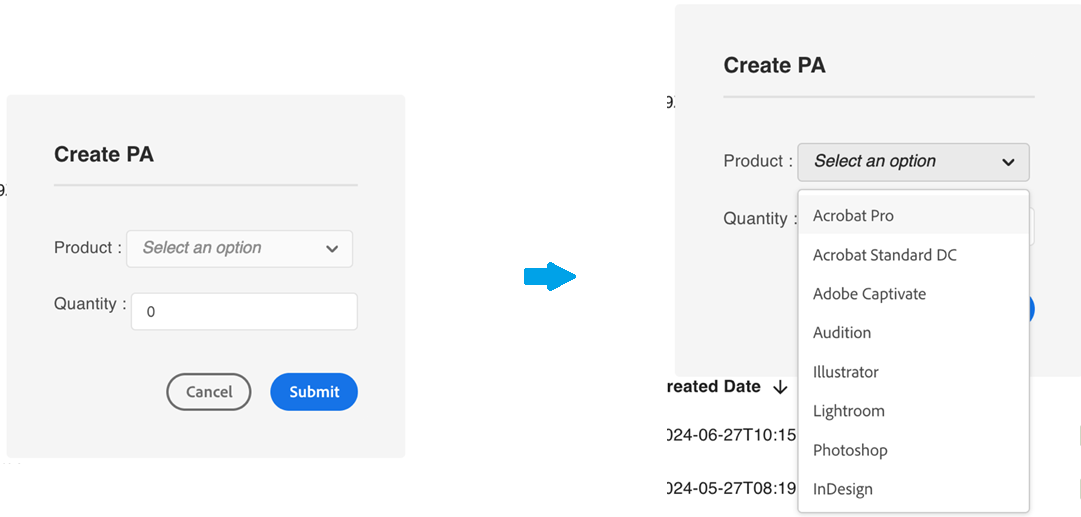Pick Photoshop from the dropdown list

point(849,450)
